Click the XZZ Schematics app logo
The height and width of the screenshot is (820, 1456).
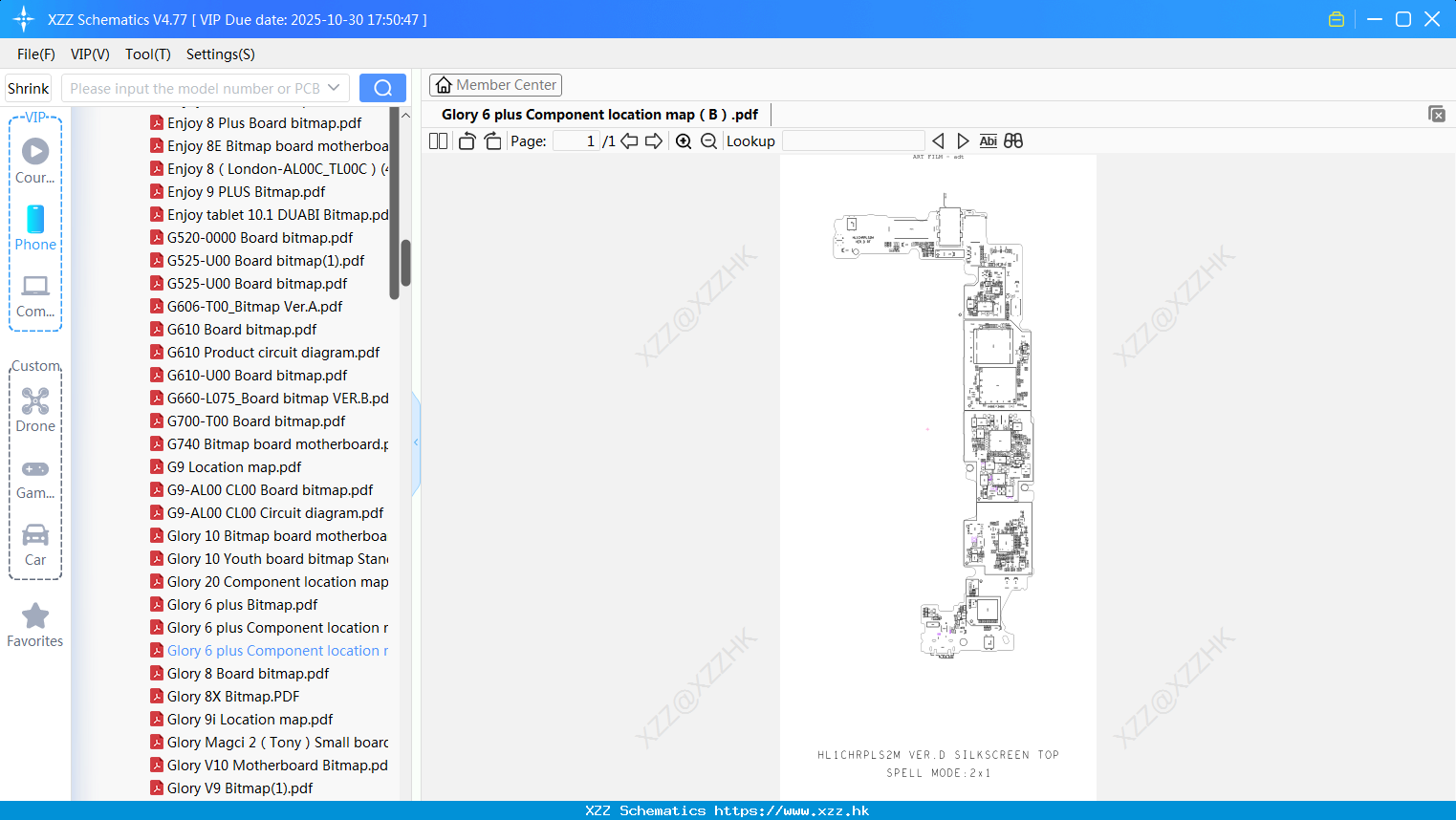pyautogui.click(x=24, y=19)
